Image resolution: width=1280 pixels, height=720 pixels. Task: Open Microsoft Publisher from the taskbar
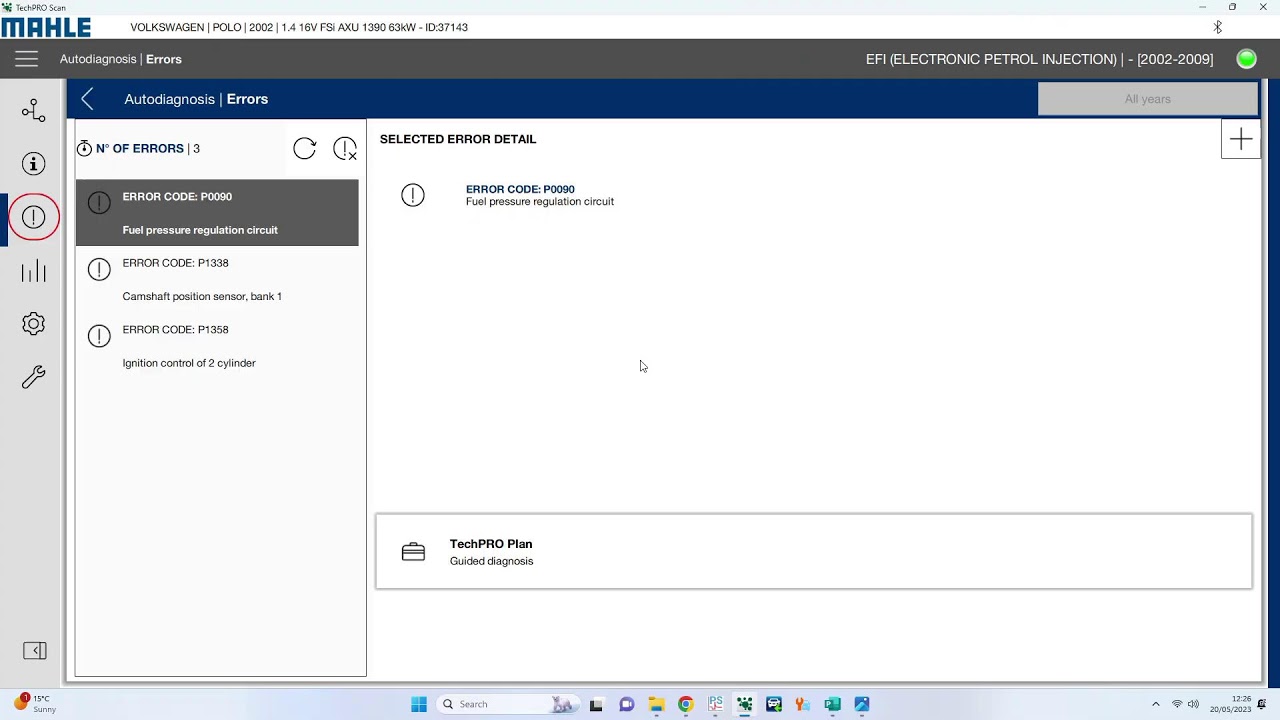pos(832,704)
